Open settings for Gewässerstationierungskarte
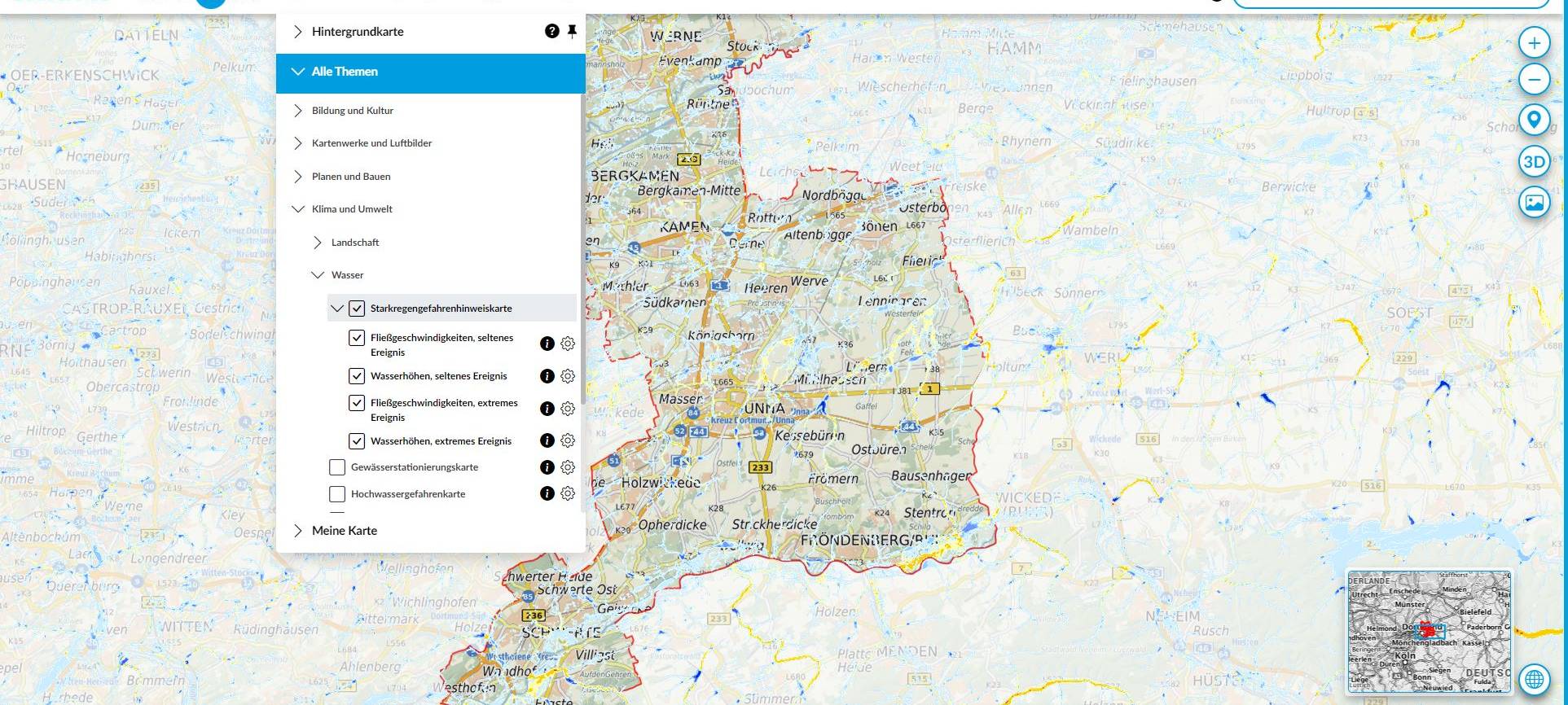Viewport: 1568px width, 705px height. [568, 467]
